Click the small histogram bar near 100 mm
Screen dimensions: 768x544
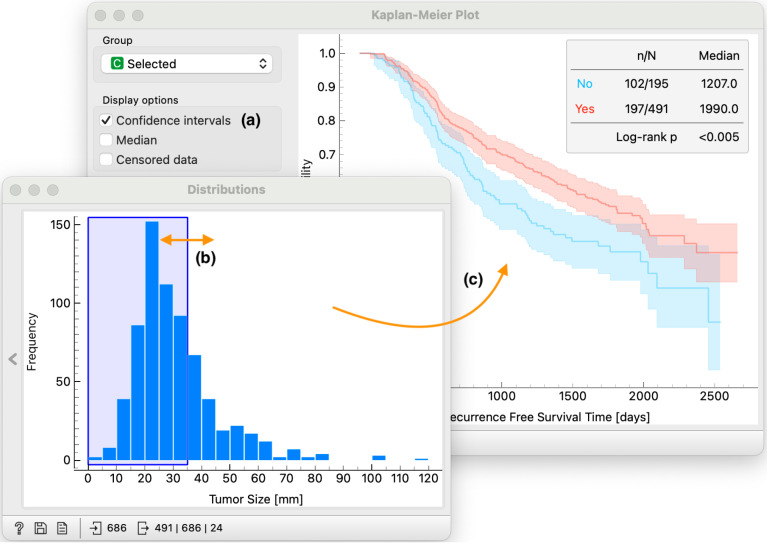(x=379, y=458)
